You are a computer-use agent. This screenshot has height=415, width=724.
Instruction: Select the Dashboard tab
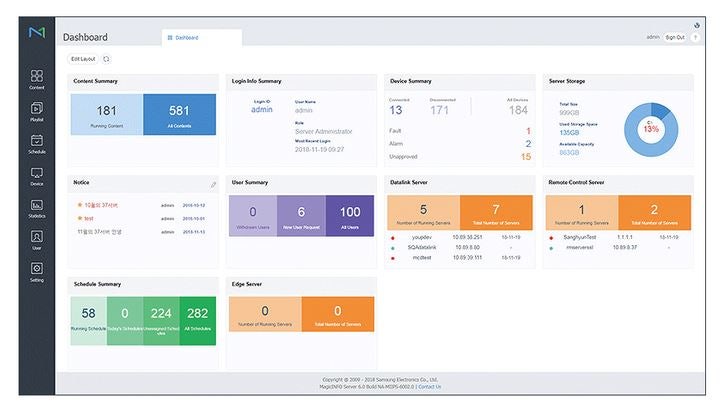[202, 38]
